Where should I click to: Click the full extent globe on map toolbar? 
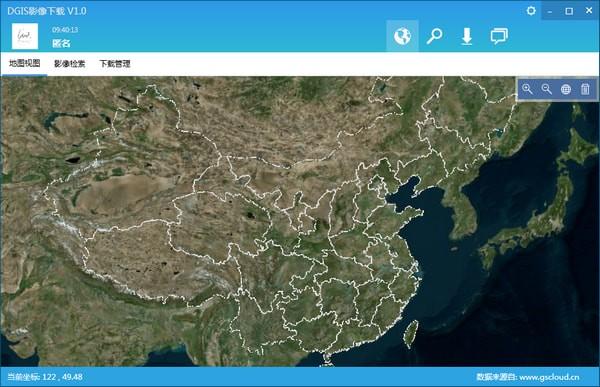[566, 89]
